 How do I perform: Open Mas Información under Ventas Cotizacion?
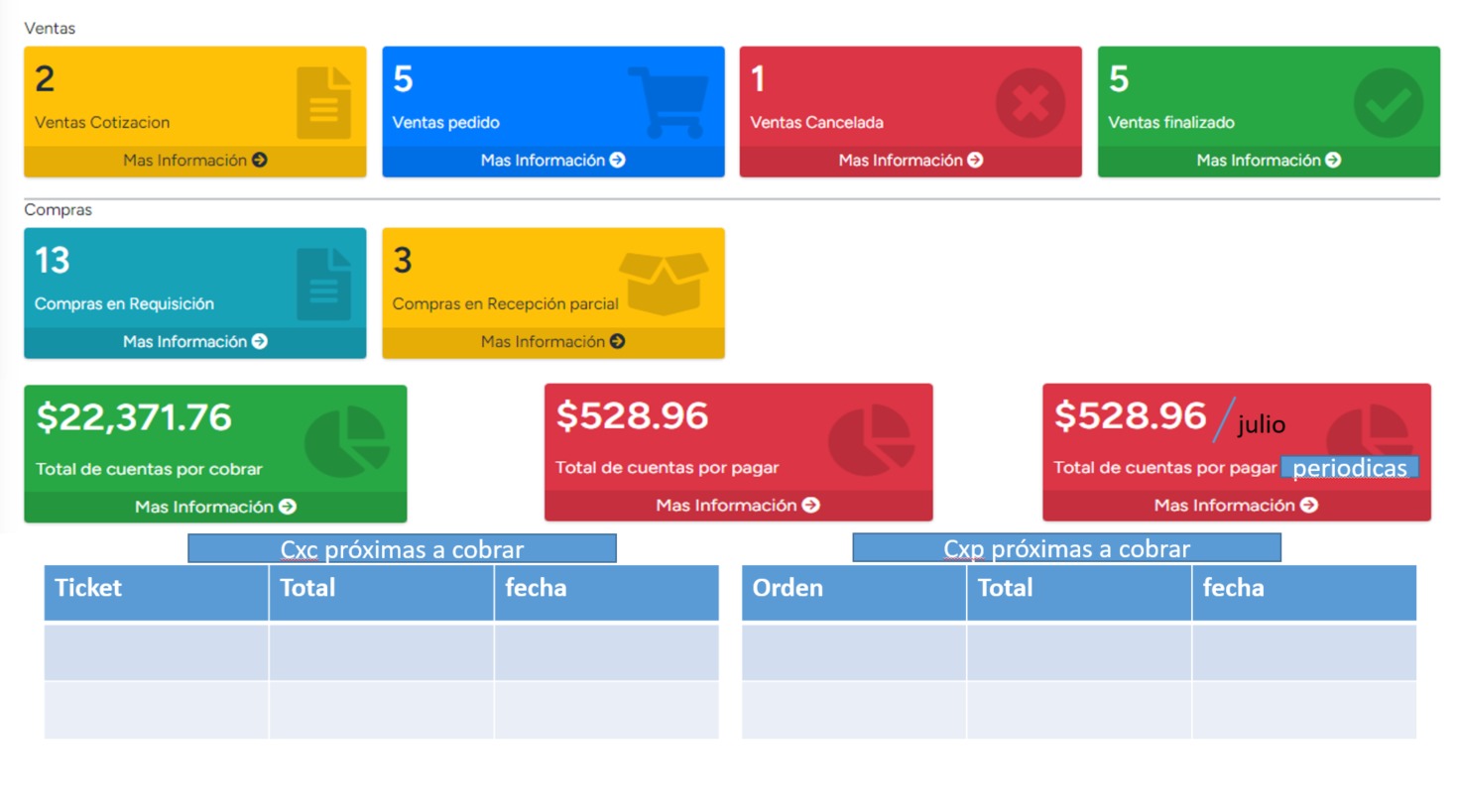195,161
